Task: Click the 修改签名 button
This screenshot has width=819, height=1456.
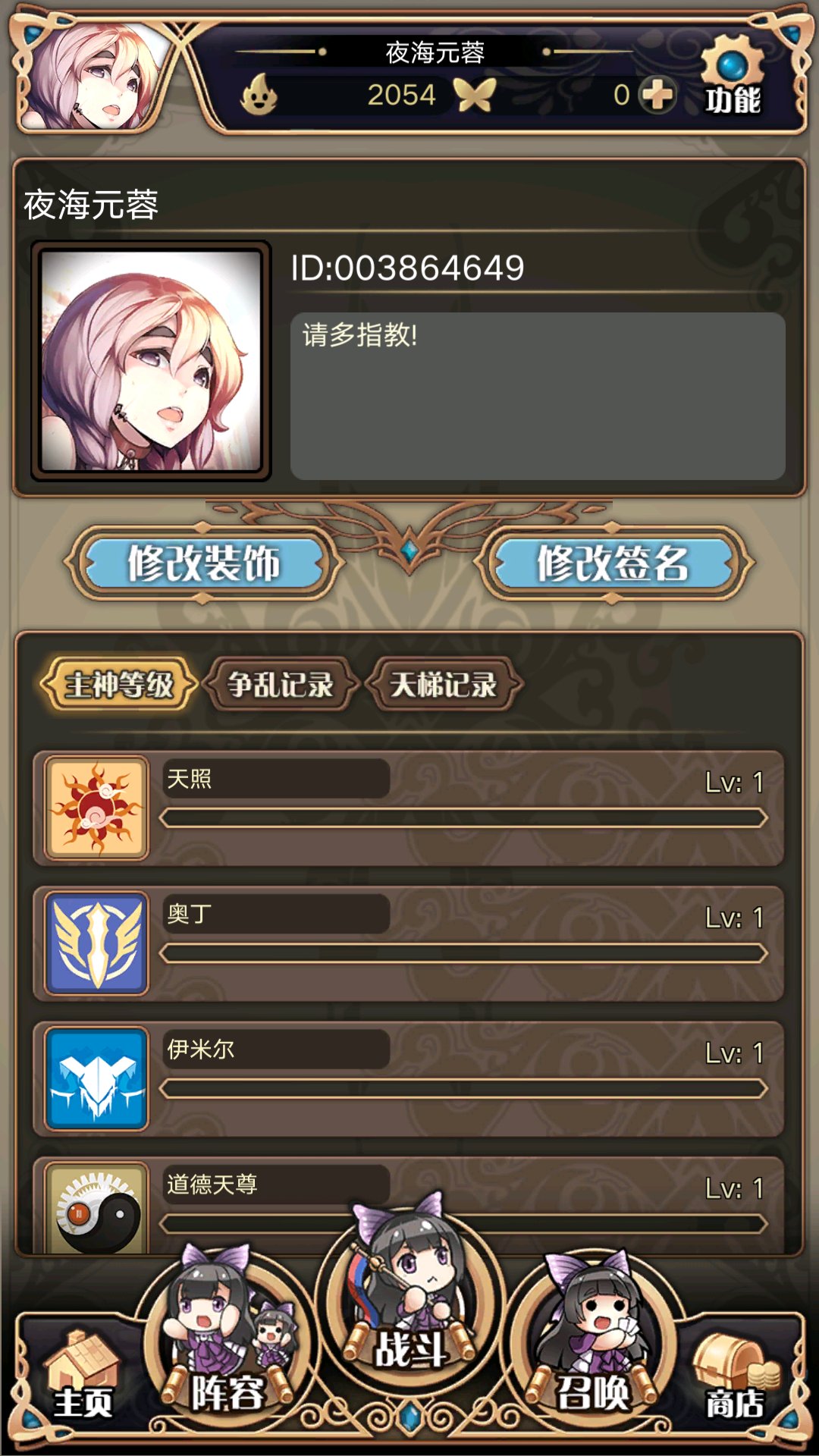Action: [613, 563]
